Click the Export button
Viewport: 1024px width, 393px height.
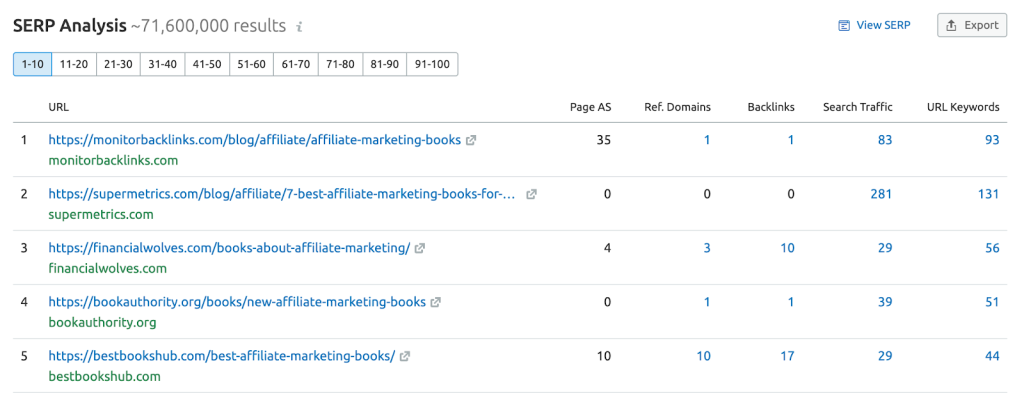[x=972, y=25]
